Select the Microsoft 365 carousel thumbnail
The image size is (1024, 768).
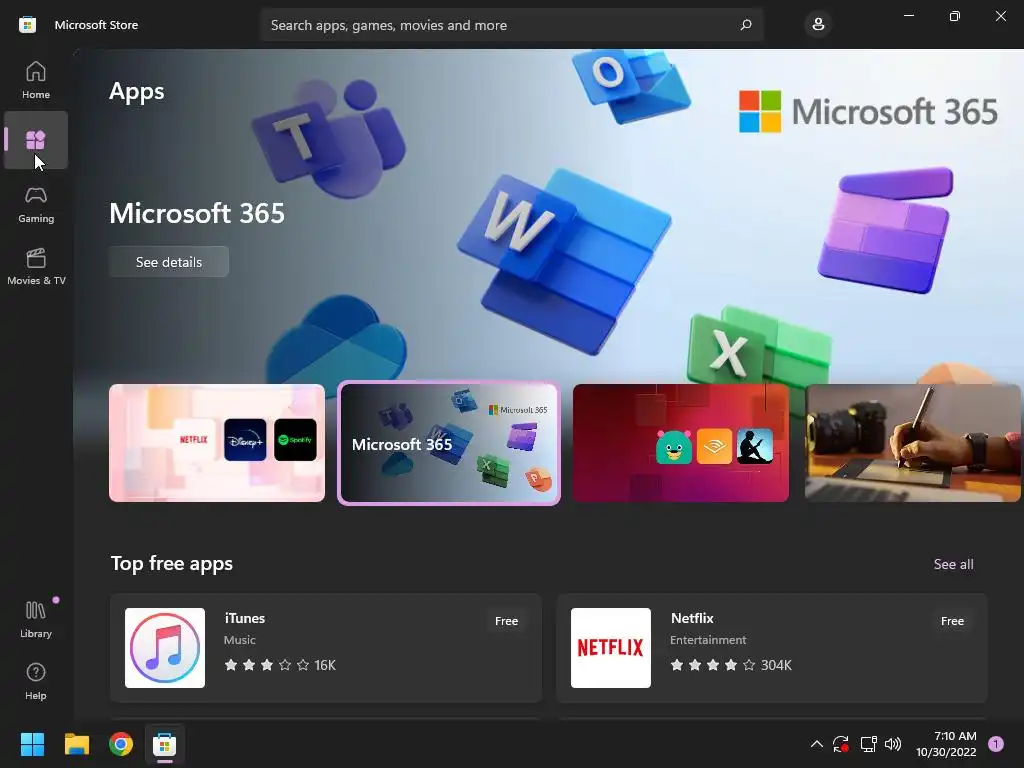pos(449,443)
